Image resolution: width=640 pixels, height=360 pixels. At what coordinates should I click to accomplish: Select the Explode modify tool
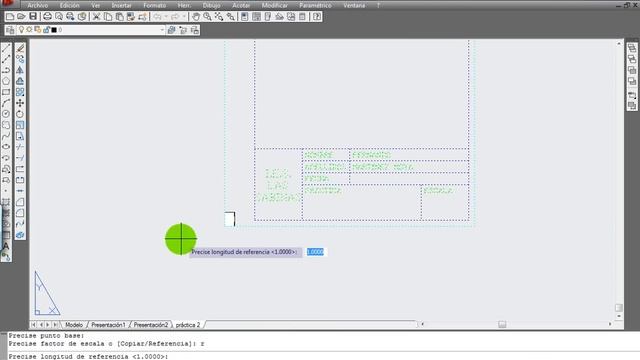pos(20,235)
